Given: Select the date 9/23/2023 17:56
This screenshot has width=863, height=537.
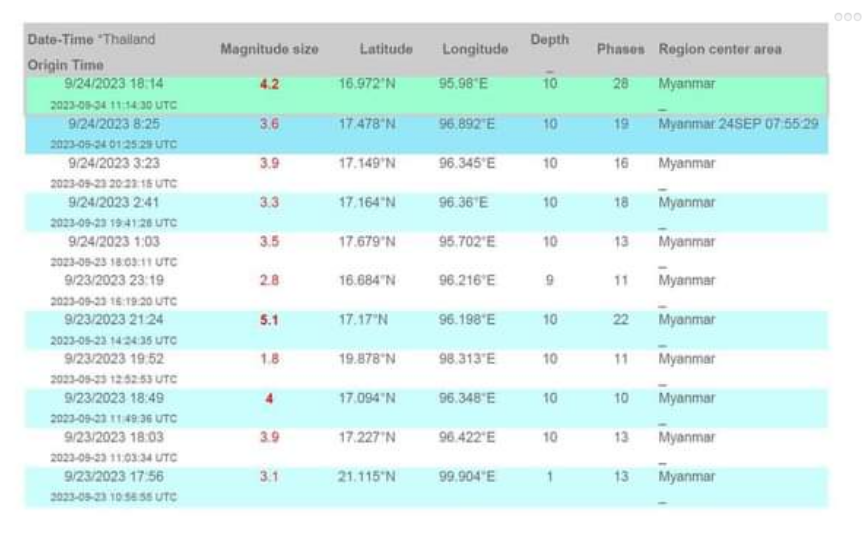Looking at the screenshot, I should [114, 476].
